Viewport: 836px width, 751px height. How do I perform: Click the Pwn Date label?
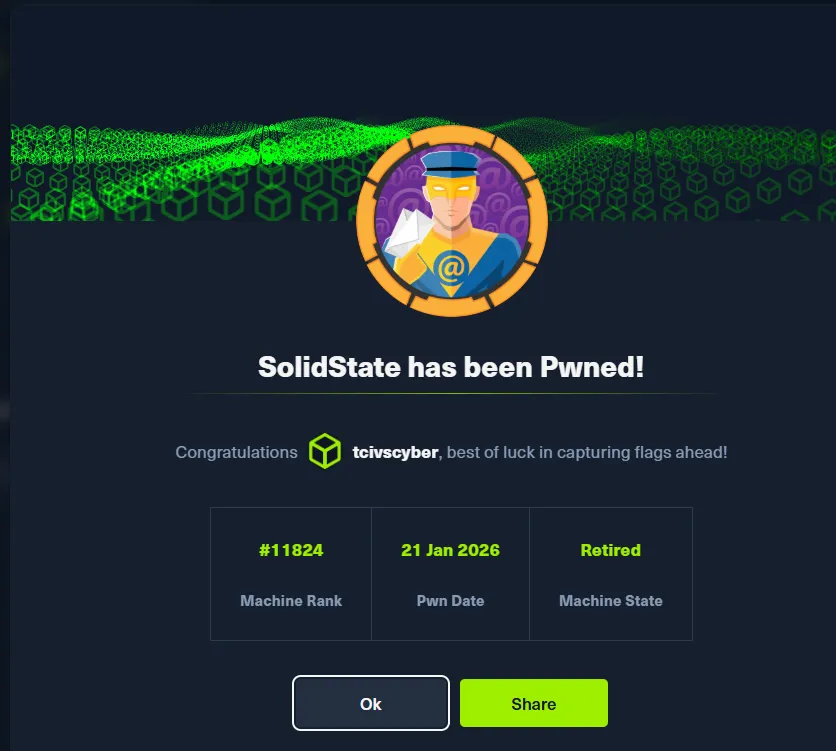point(450,601)
